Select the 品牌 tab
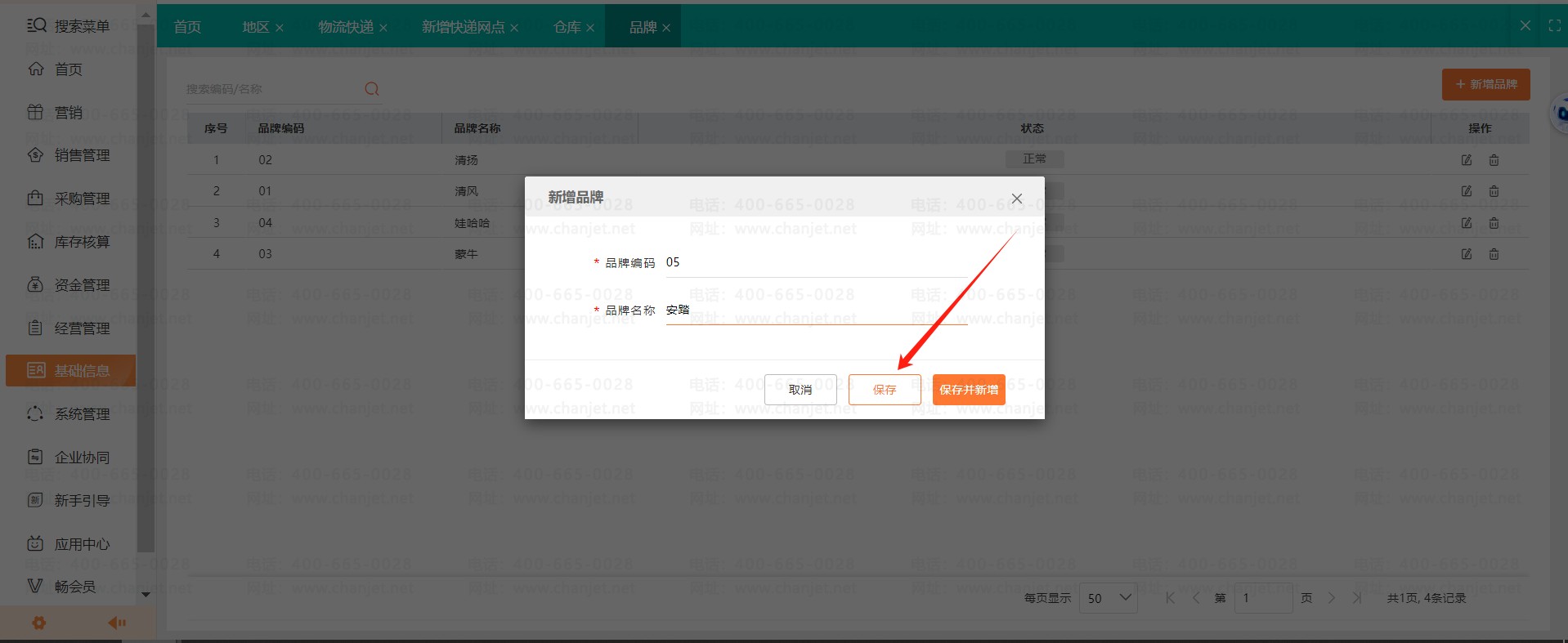This screenshot has width=1568, height=643. click(x=643, y=27)
